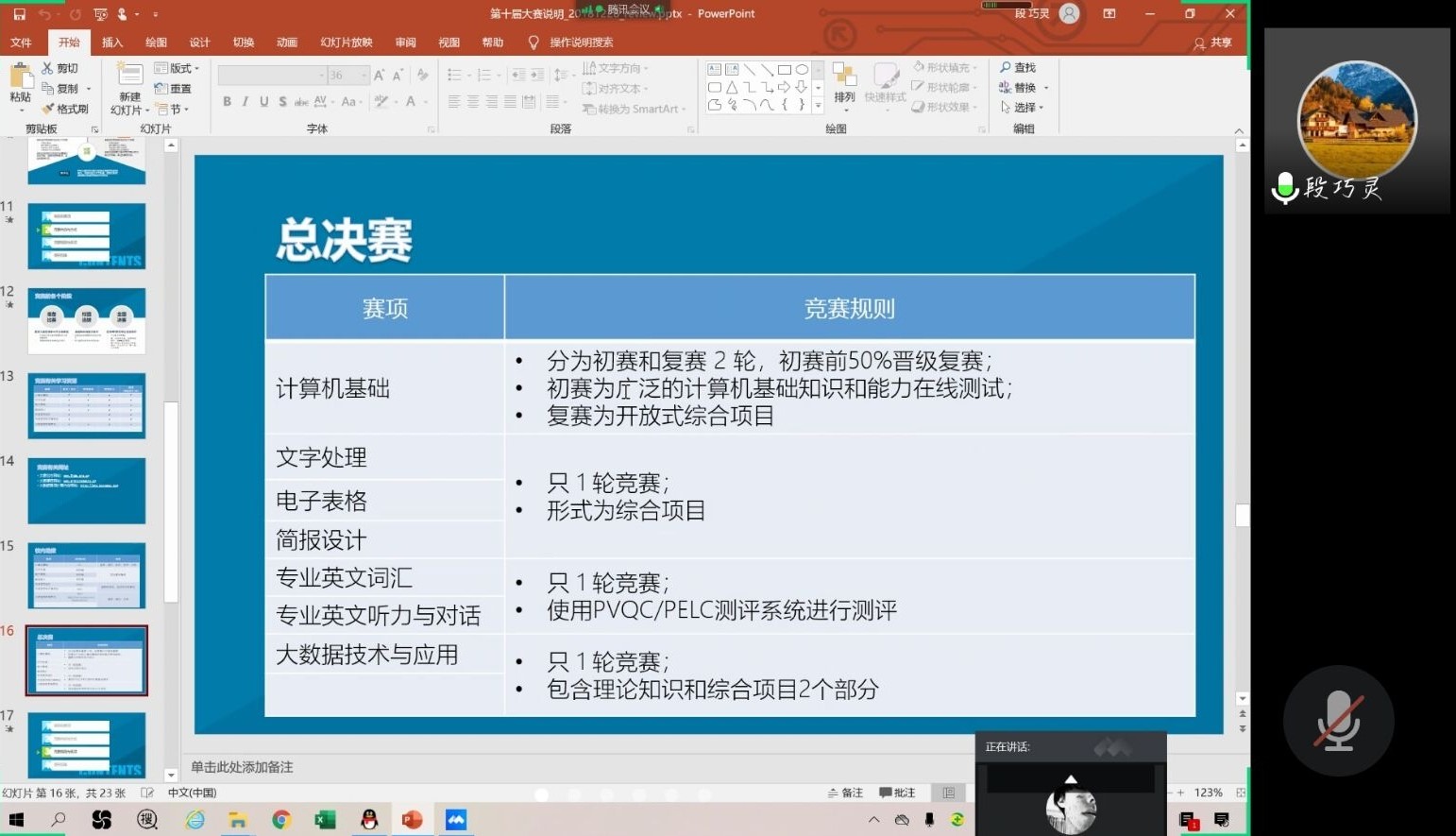The image size is (1456, 836).
Task: Click the Reset (重置) slide button
Action: click(x=174, y=88)
